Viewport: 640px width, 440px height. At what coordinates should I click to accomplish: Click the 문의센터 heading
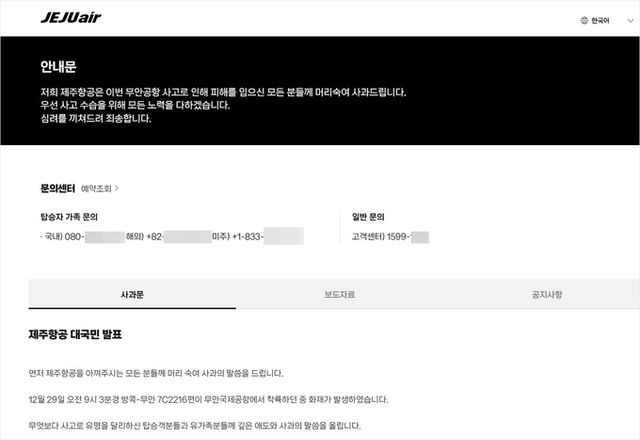click(58, 188)
